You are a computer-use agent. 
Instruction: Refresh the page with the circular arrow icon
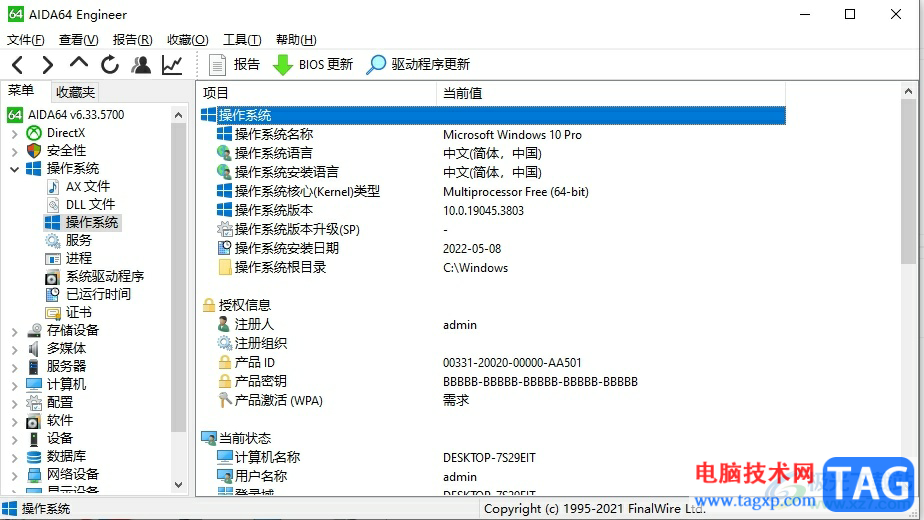click(110, 64)
